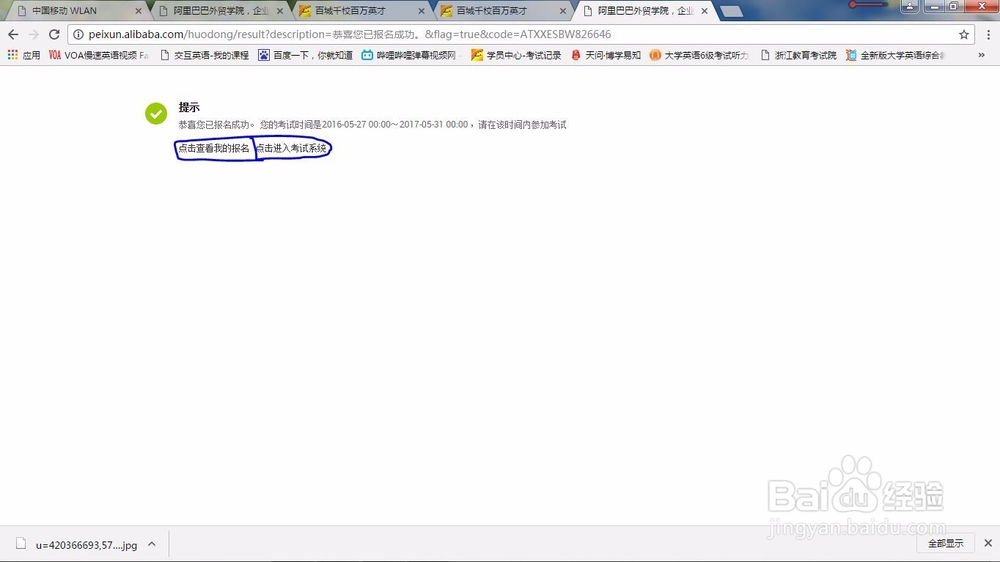Open 交互英语-我的课程 bookmark
1000x562 pixels.
click(204, 55)
